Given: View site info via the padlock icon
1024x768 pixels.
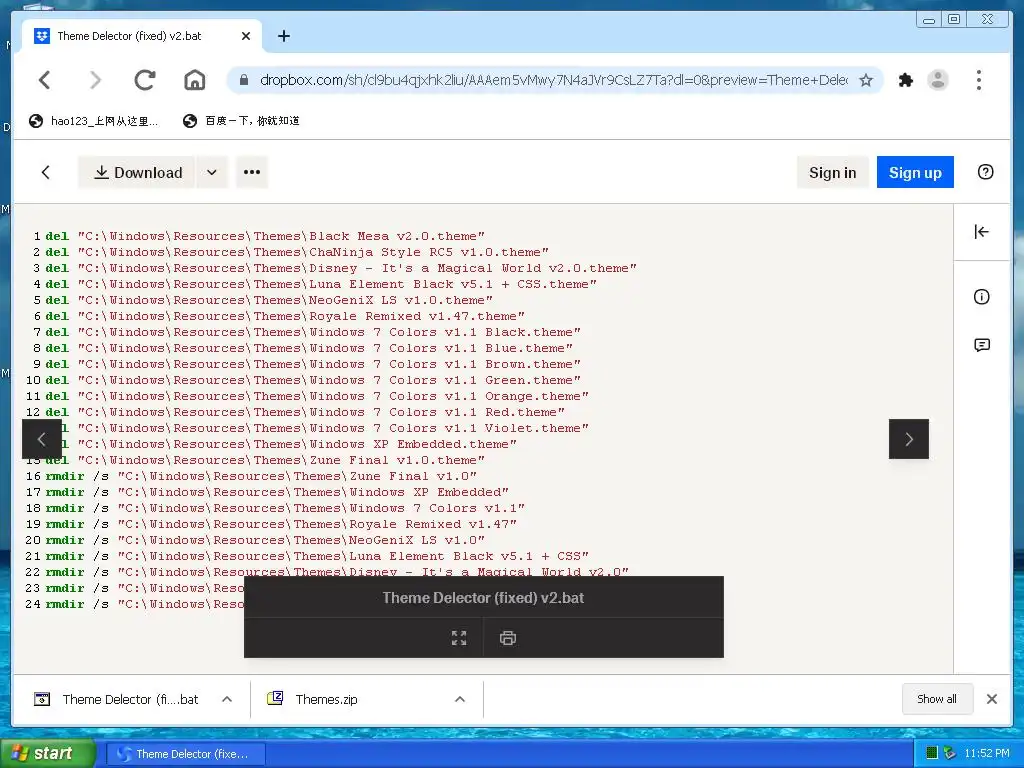Looking at the screenshot, I should (x=244, y=80).
